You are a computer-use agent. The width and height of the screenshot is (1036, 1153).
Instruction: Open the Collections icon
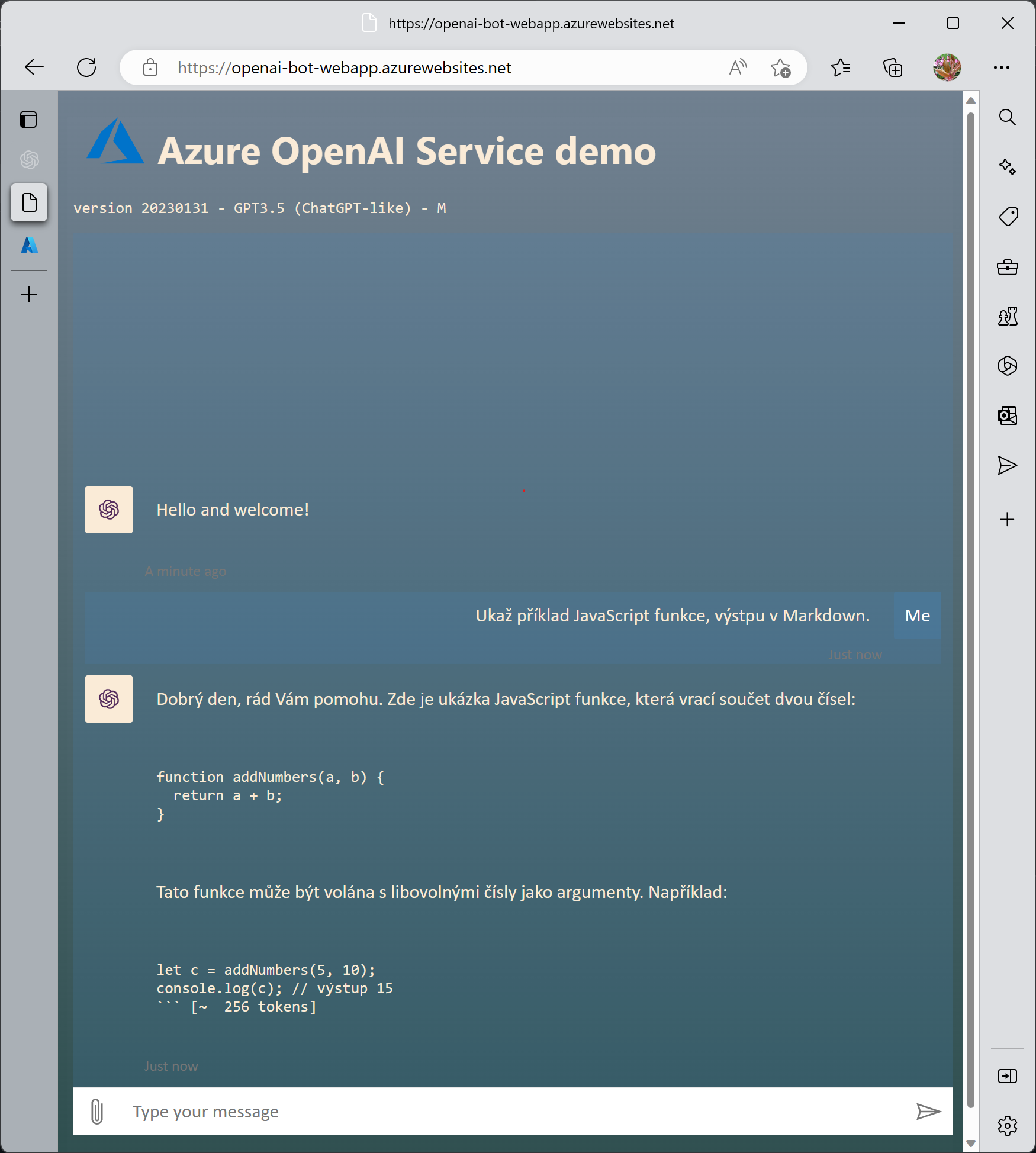click(893, 67)
